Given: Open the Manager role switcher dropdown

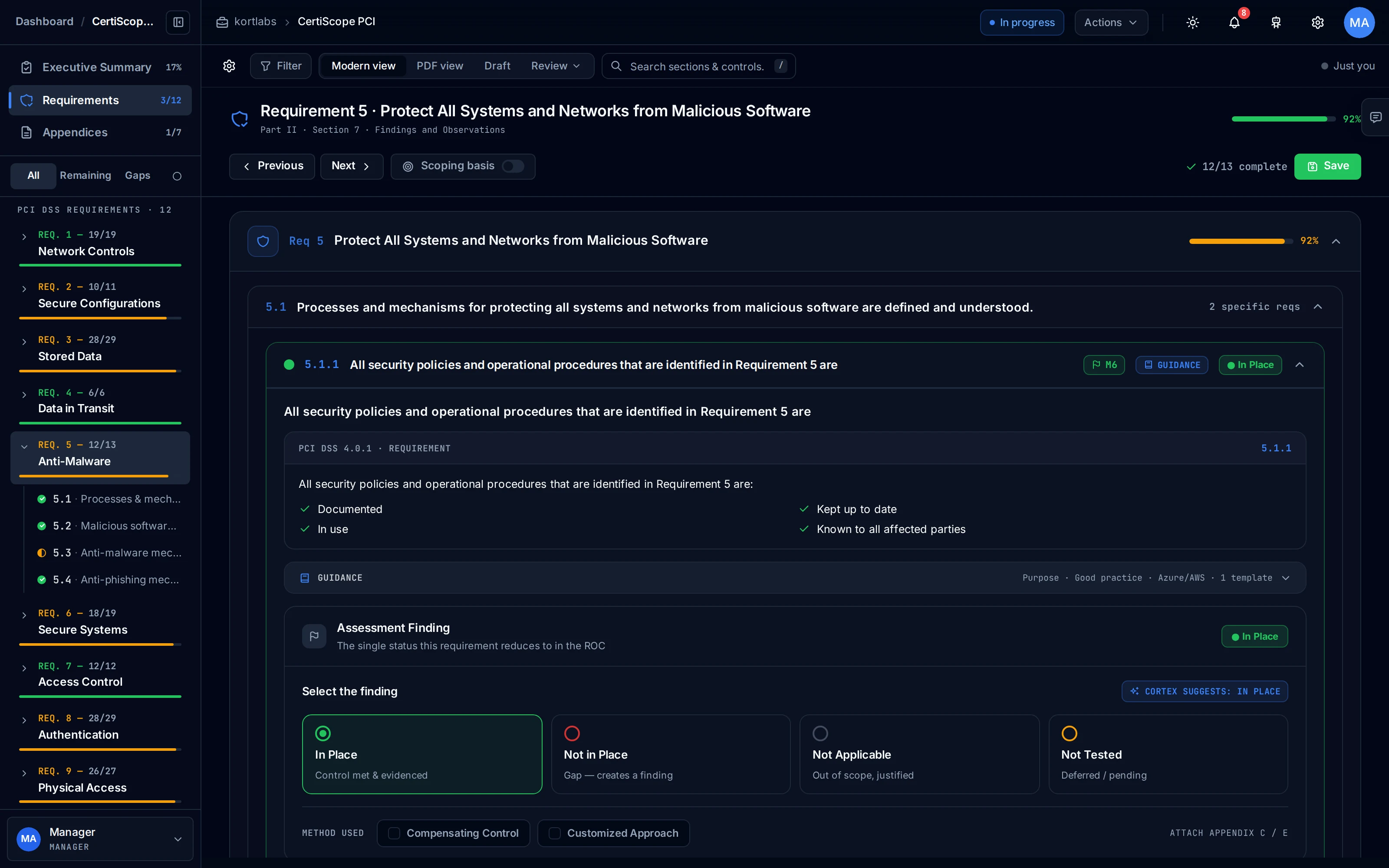Looking at the screenshot, I should (100, 839).
